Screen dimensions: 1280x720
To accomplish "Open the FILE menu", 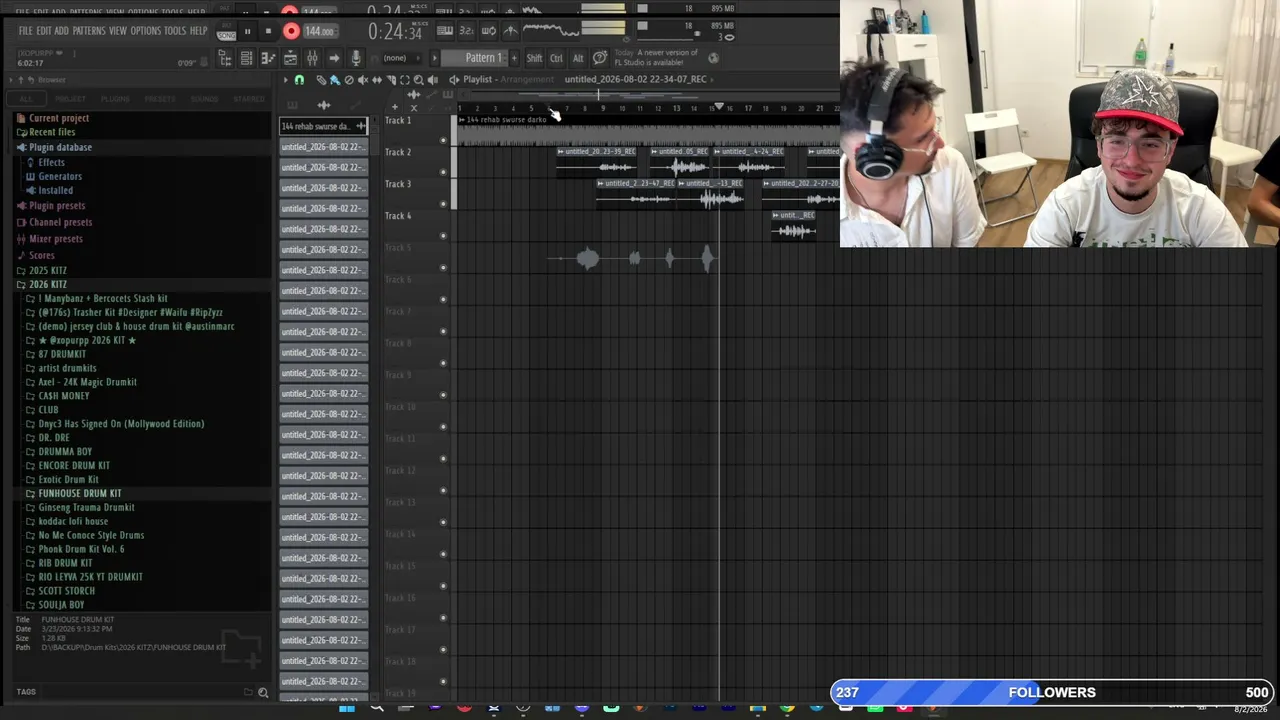I will click(x=24, y=31).
